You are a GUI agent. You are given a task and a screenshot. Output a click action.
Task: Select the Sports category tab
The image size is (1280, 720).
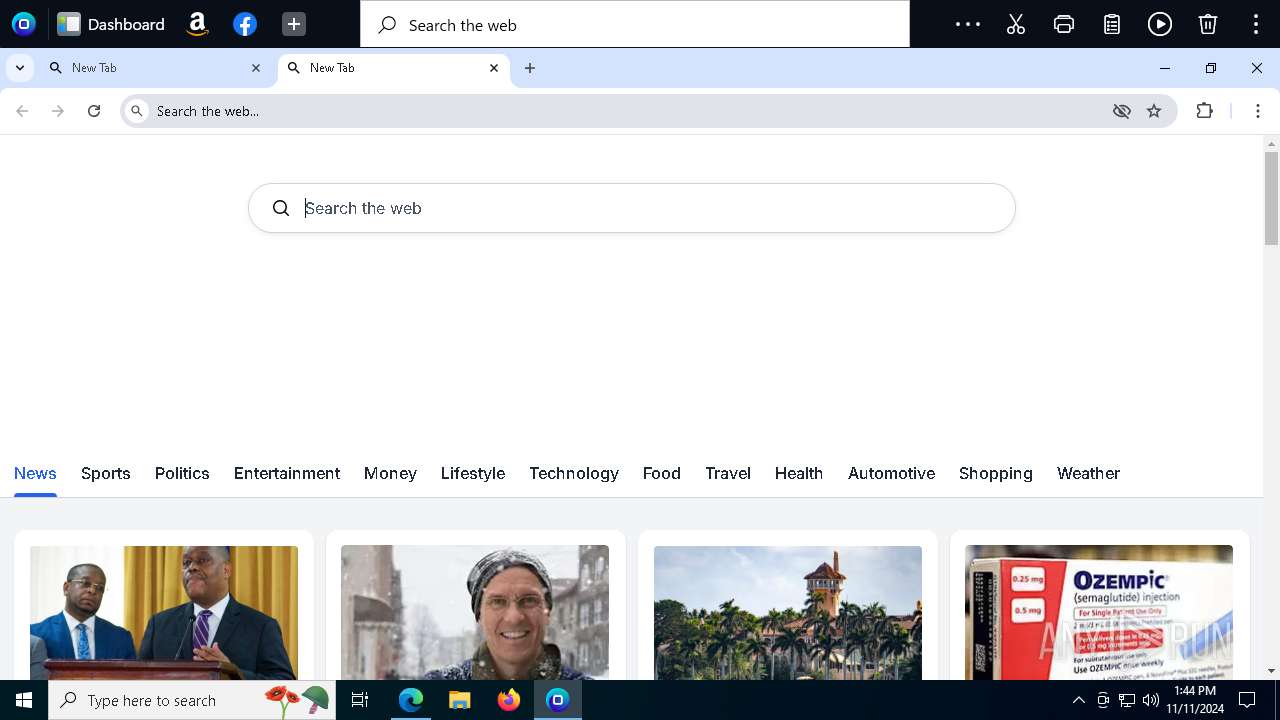pos(106,473)
